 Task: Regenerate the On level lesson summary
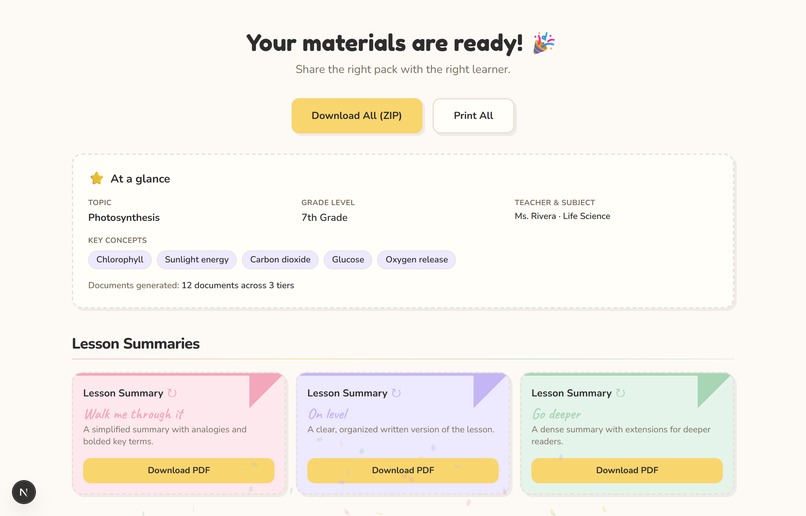coord(396,393)
